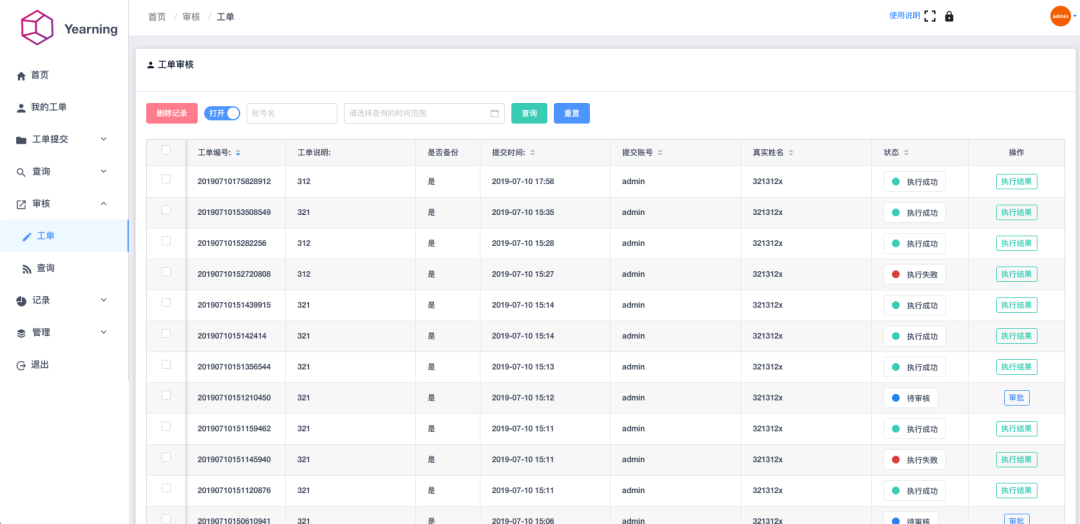This screenshot has width=1080, height=524.
Task: Expand the 管理 sidebar menu
Action: pyautogui.click(x=64, y=332)
